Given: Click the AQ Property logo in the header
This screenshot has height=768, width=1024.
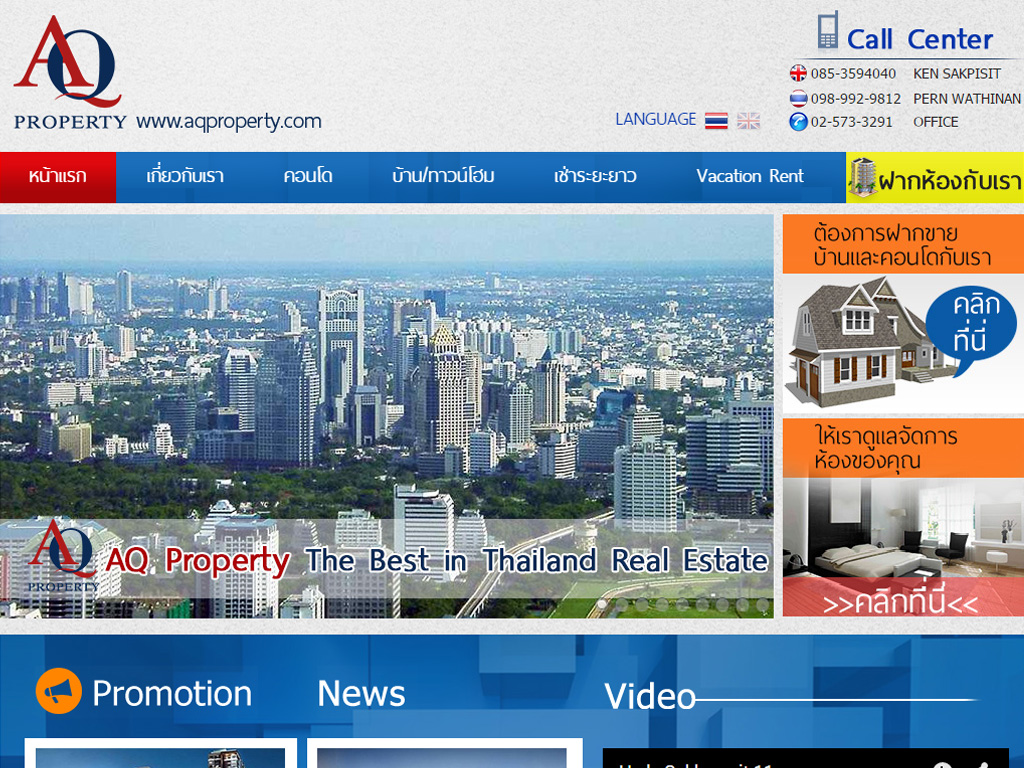Looking at the screenshot, I should pyautogui.click(x=69, y=72).
